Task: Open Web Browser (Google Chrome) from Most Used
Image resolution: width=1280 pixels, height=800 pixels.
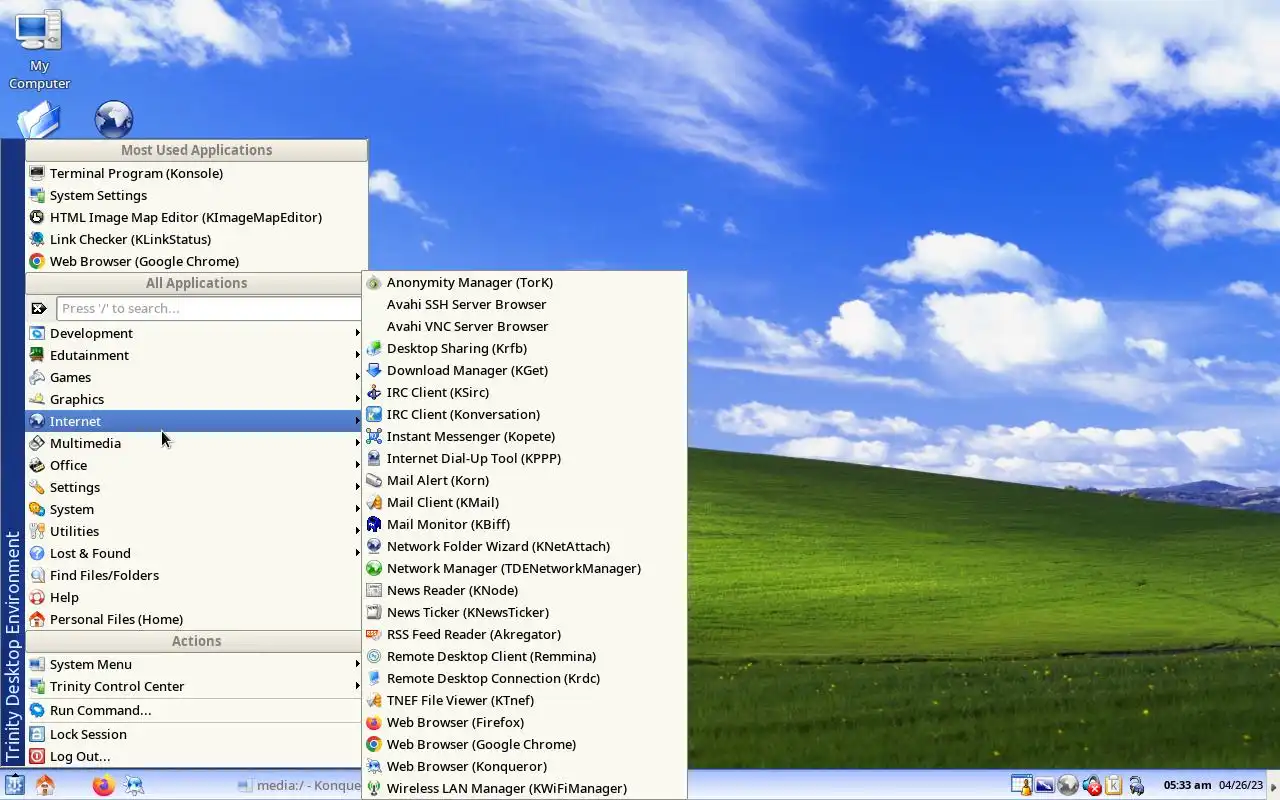Action: point(196,261)
